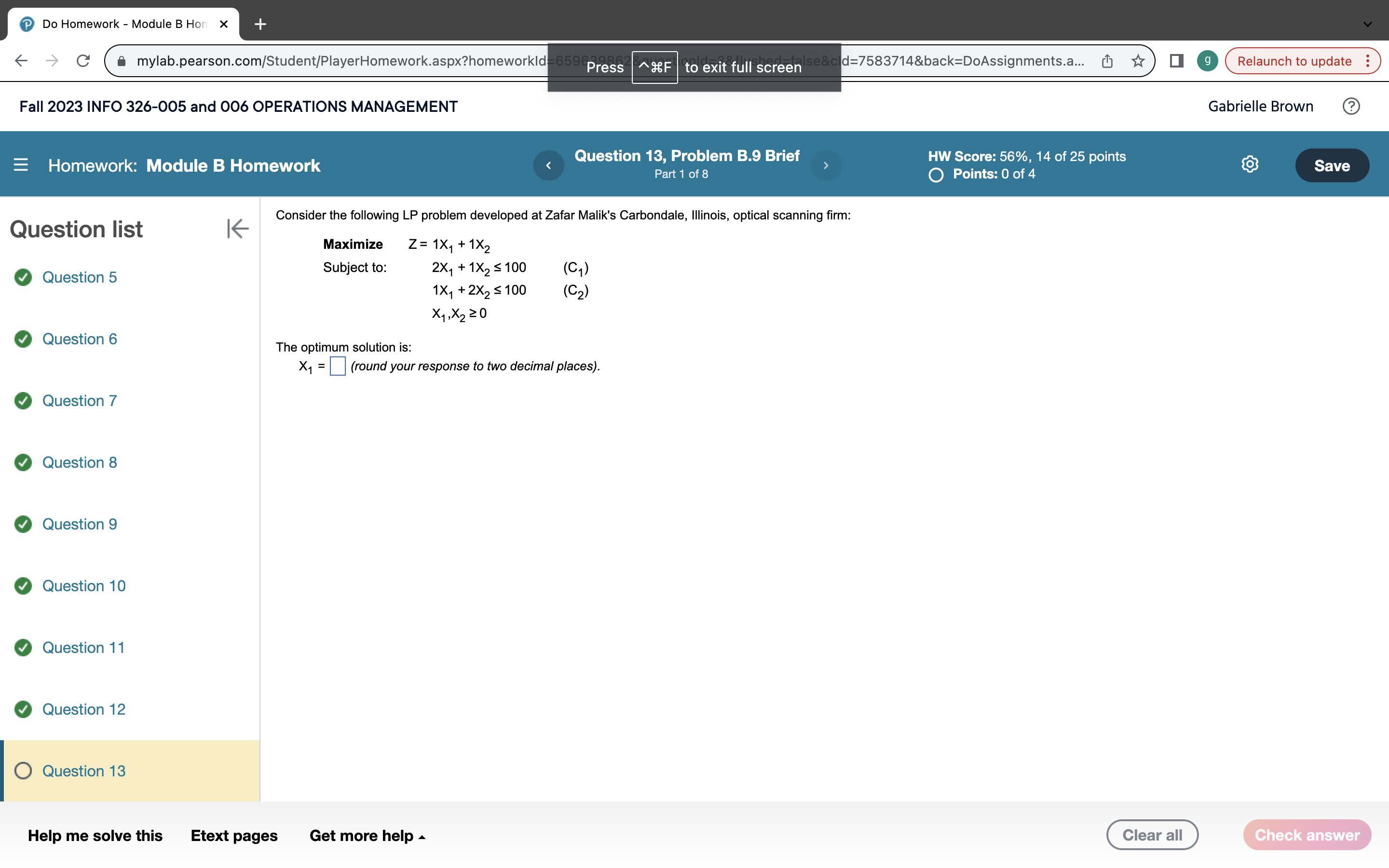The image size is (1389, 868).
Task: Open the homework hamburger menu
Action: (x=21, y=165)
